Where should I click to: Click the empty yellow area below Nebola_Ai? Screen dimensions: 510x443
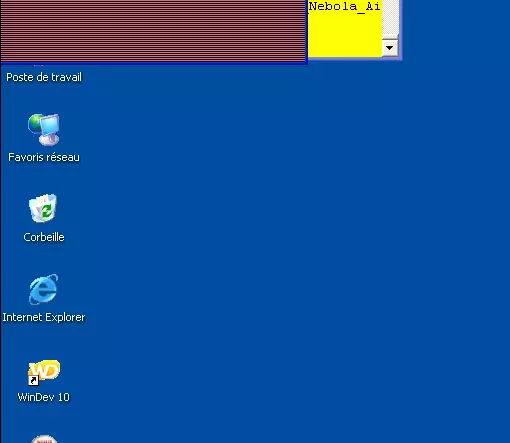pyautogui.click(x=345, y=35)
